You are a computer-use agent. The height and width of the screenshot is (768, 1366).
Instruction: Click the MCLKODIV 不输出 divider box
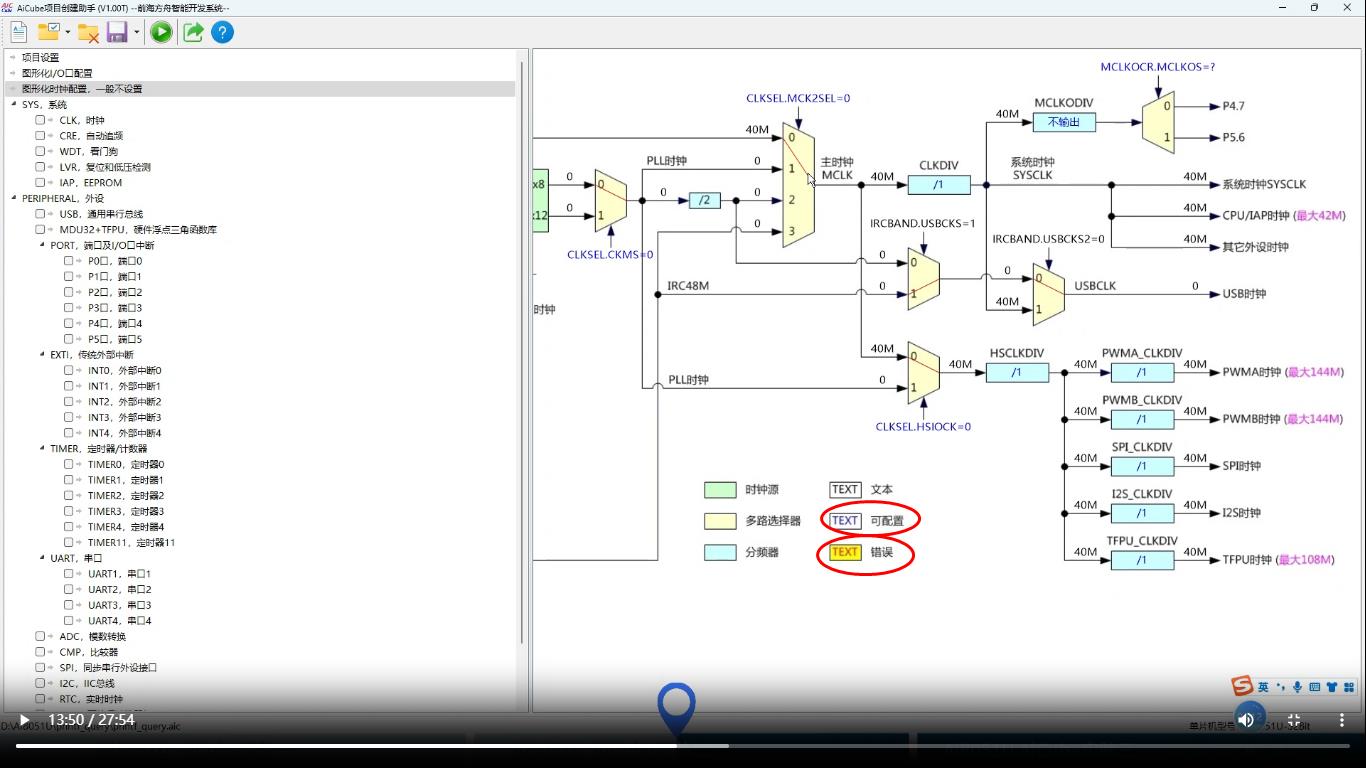[x=1064, y=122]
